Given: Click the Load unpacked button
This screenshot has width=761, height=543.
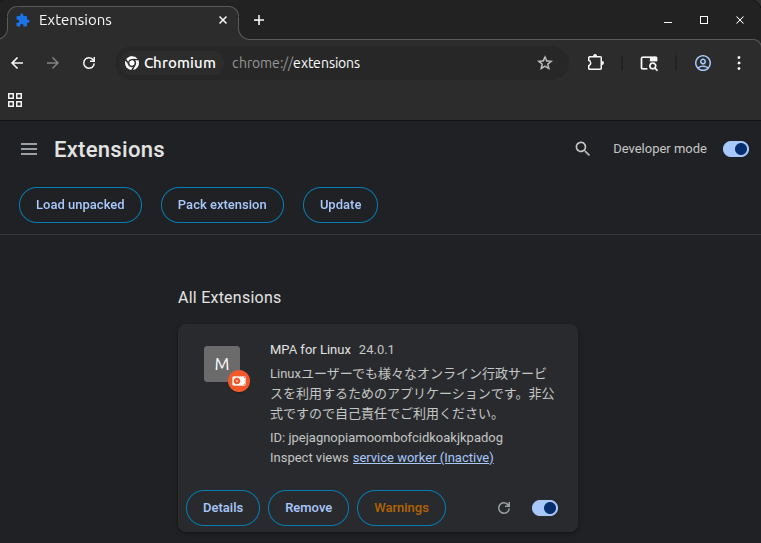Looking at the screenshot, I should click(x=80, y=205).
